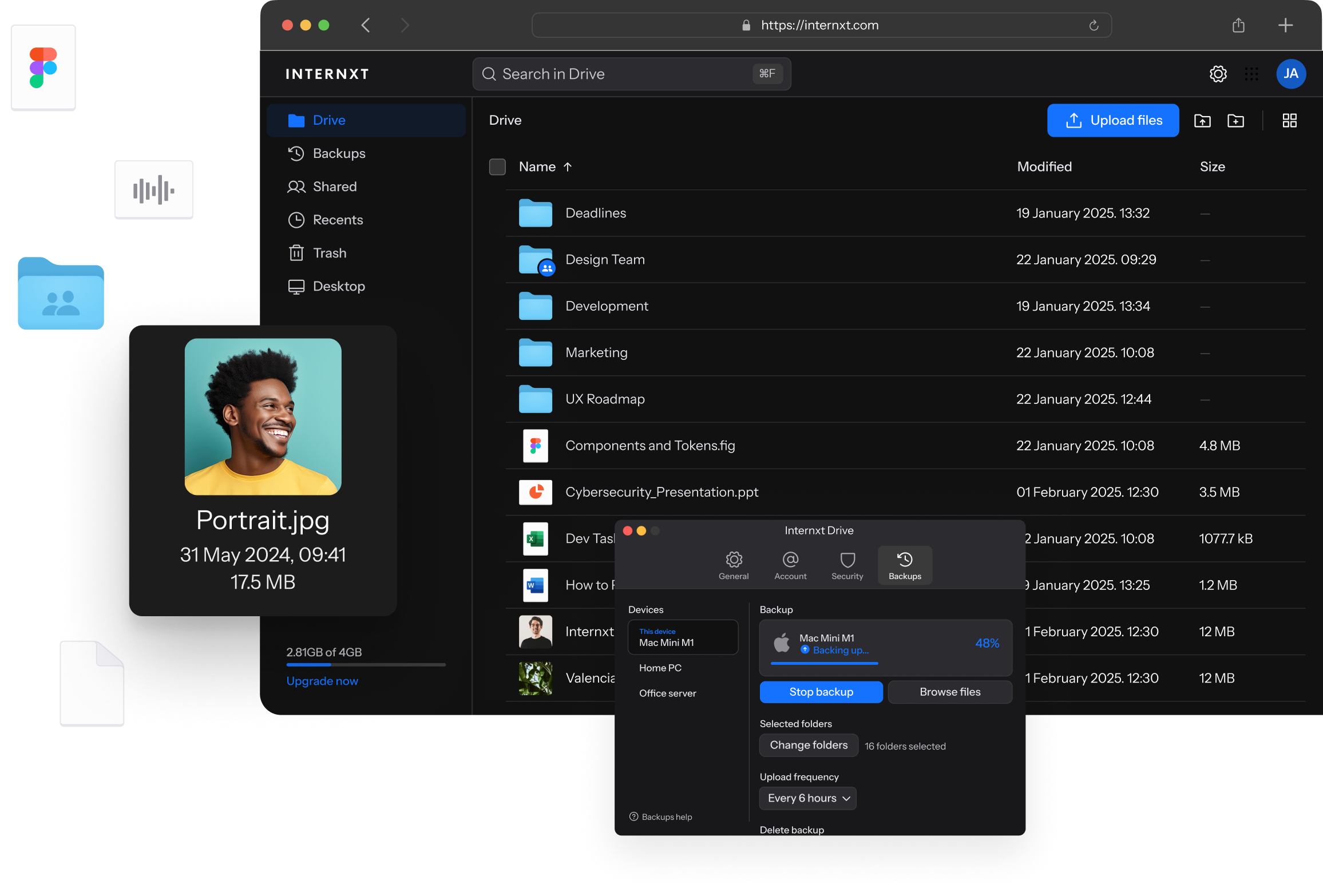
Task: Select Mac Mini M1 in Devices list
Action: [683, 637]
